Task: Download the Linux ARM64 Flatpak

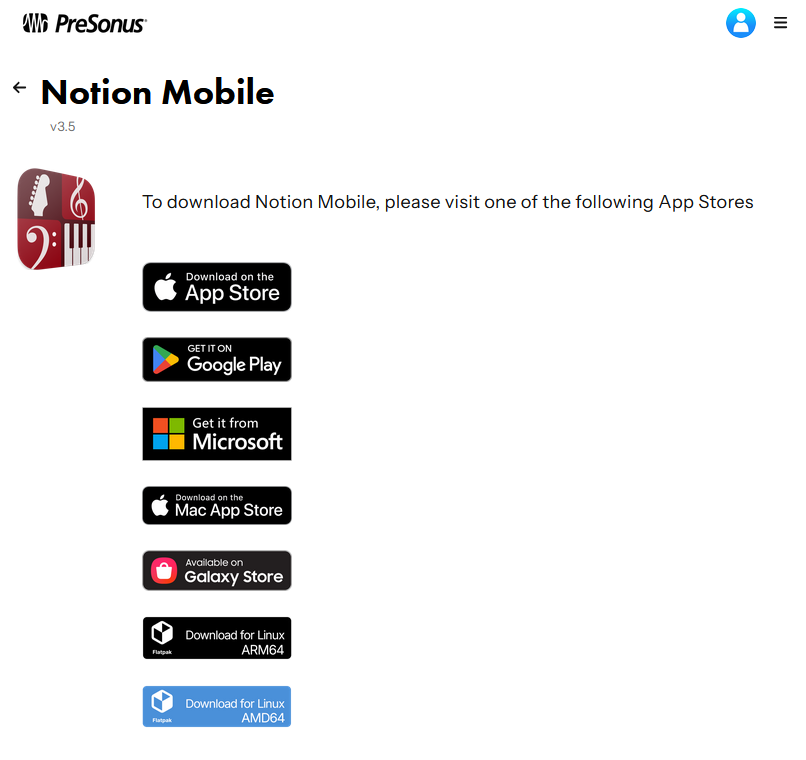Action: pos(217,638)
